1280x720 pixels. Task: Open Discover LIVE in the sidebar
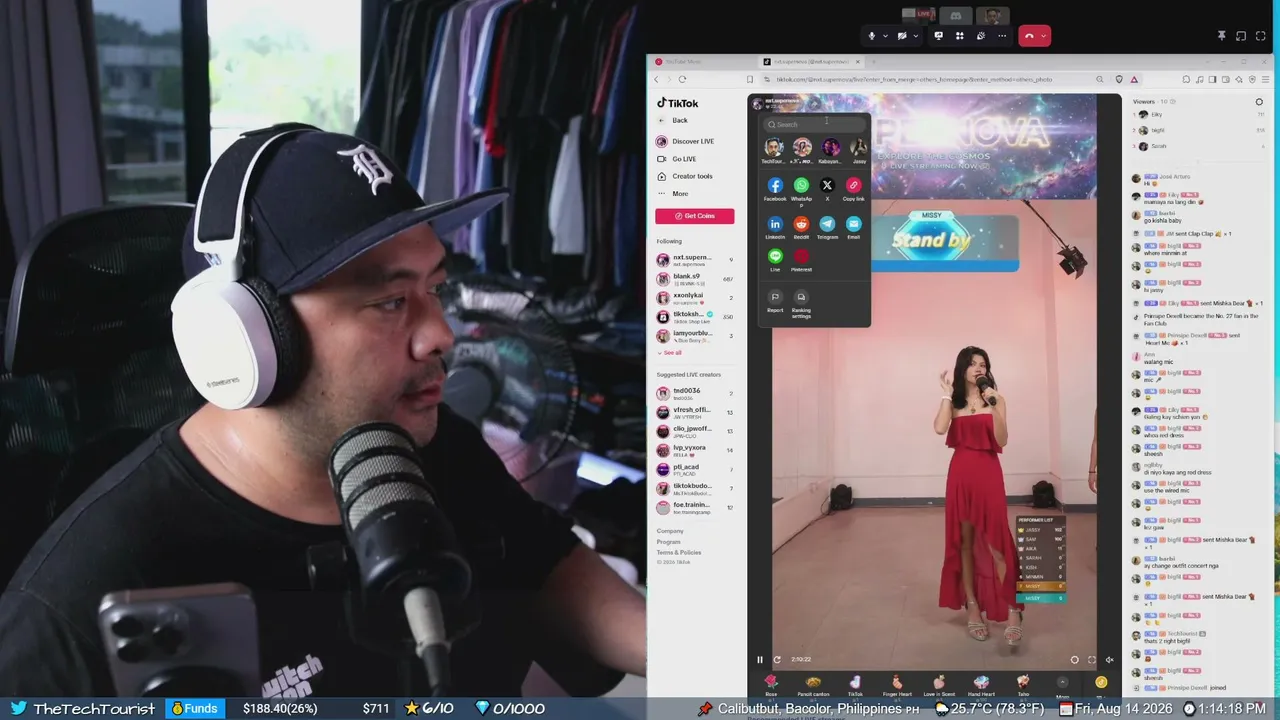pos(686,142)
